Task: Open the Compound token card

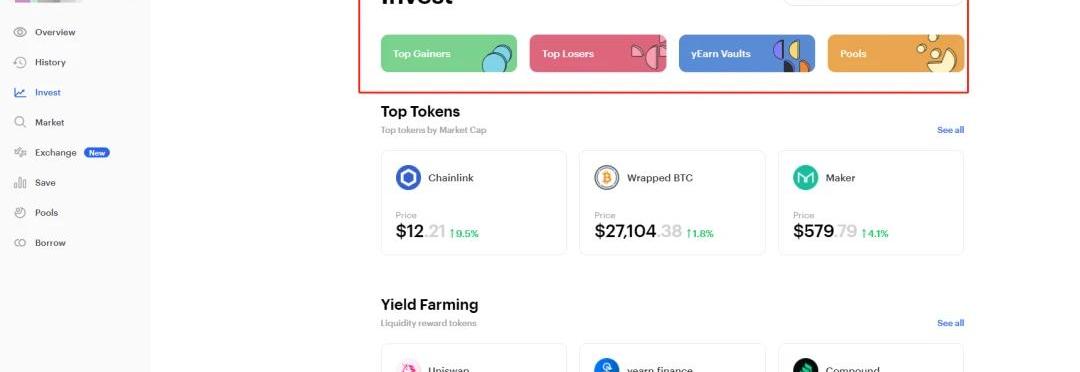Action: click(x=871, y=358)
